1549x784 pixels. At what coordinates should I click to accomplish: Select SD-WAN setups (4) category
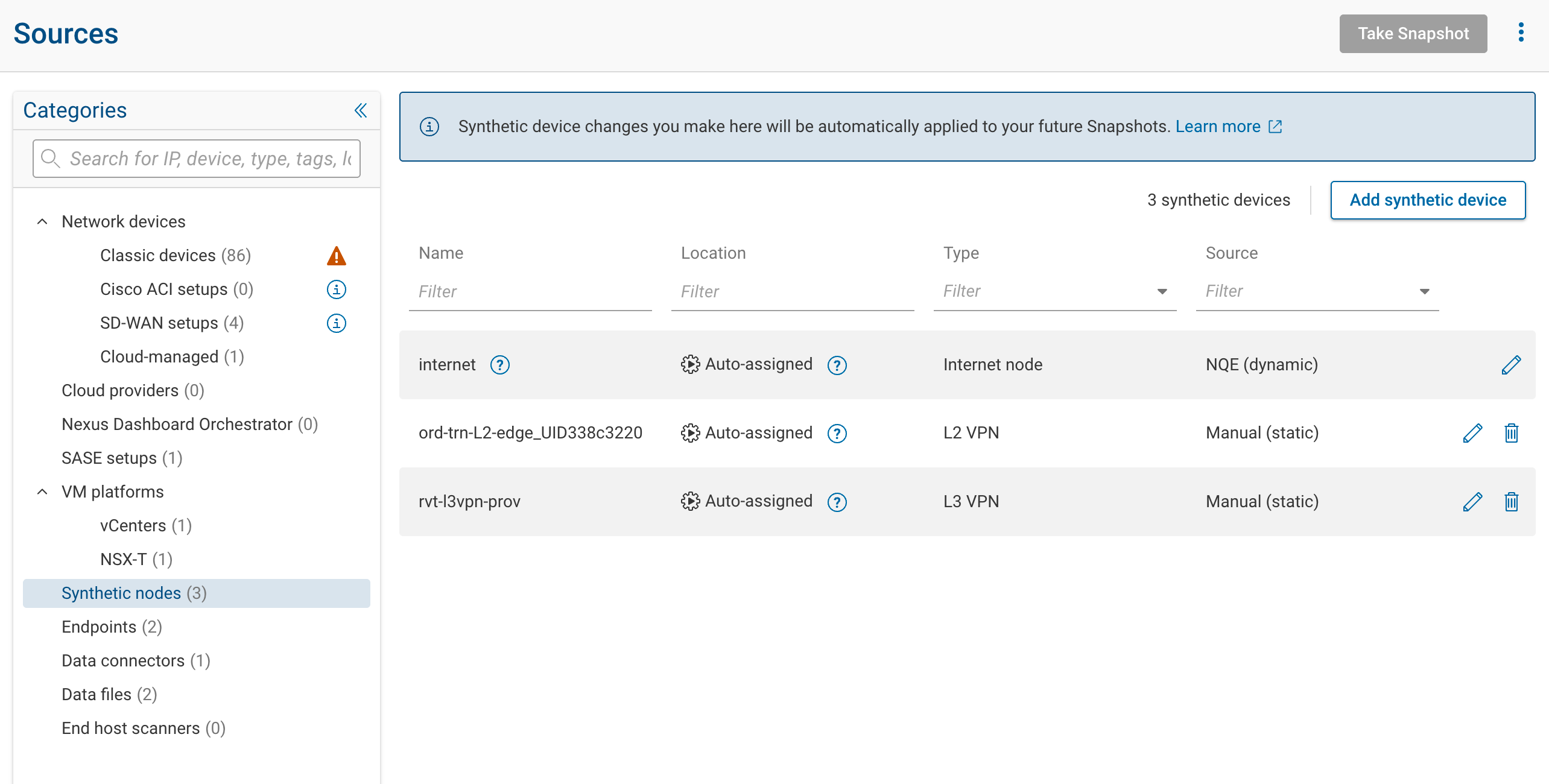click(x=172, y=323)
